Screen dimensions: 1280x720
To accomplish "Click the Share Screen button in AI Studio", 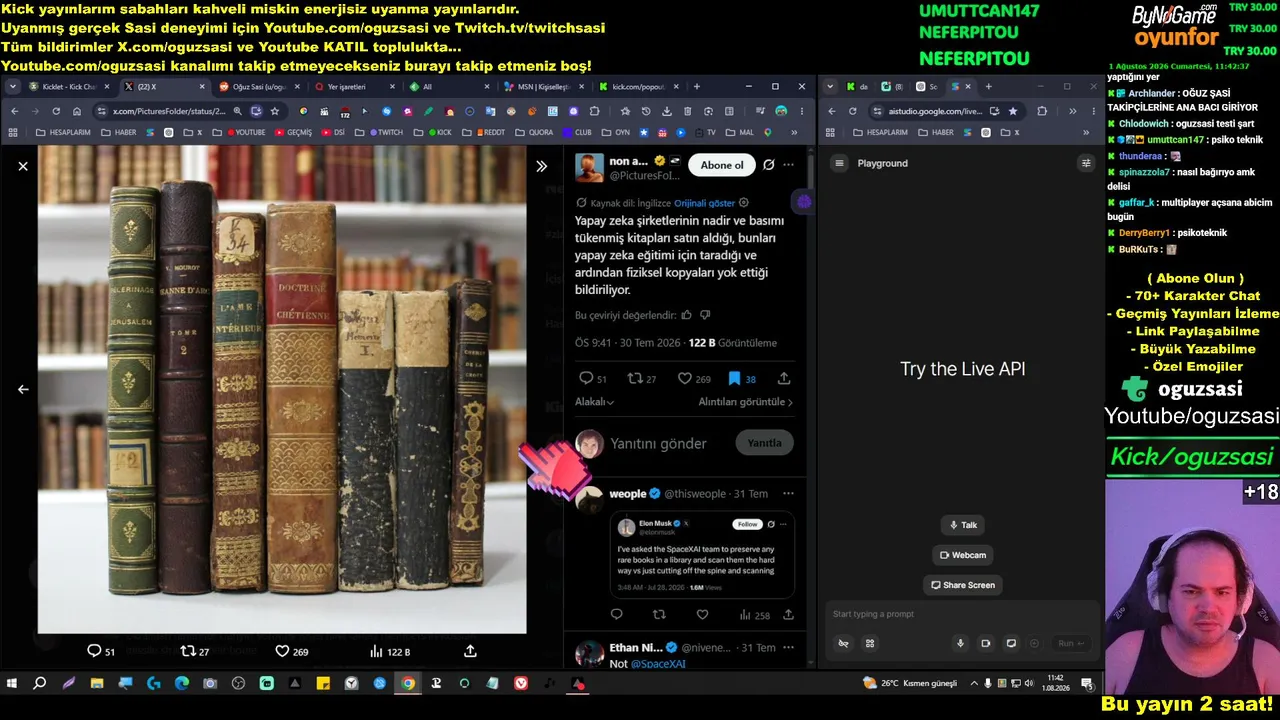I will click(x=963, y=585).
